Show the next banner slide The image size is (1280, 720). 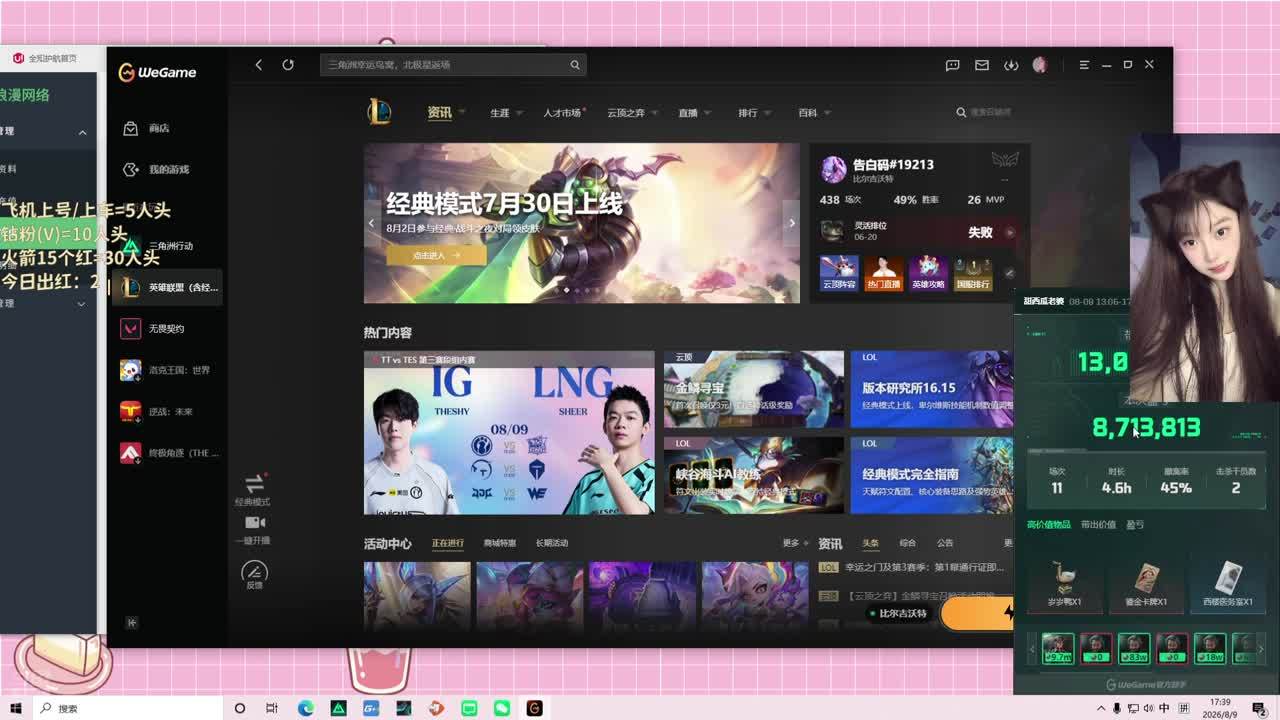[x=791, y=223]
